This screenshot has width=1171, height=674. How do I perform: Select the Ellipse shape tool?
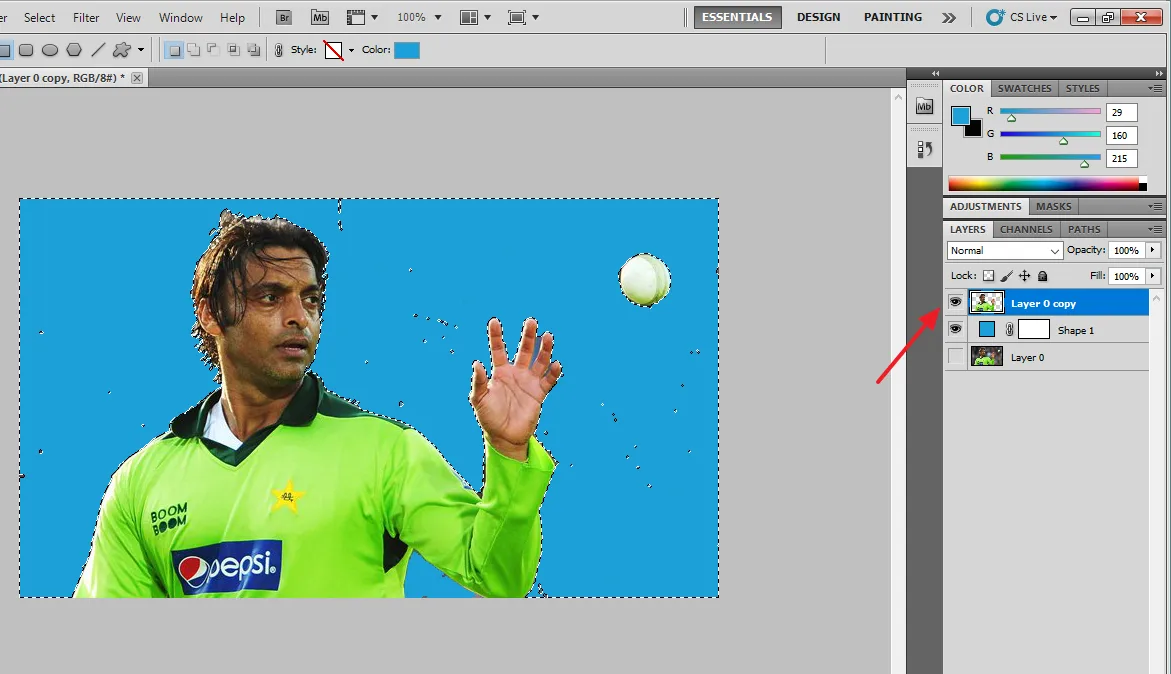pos(50,50)
